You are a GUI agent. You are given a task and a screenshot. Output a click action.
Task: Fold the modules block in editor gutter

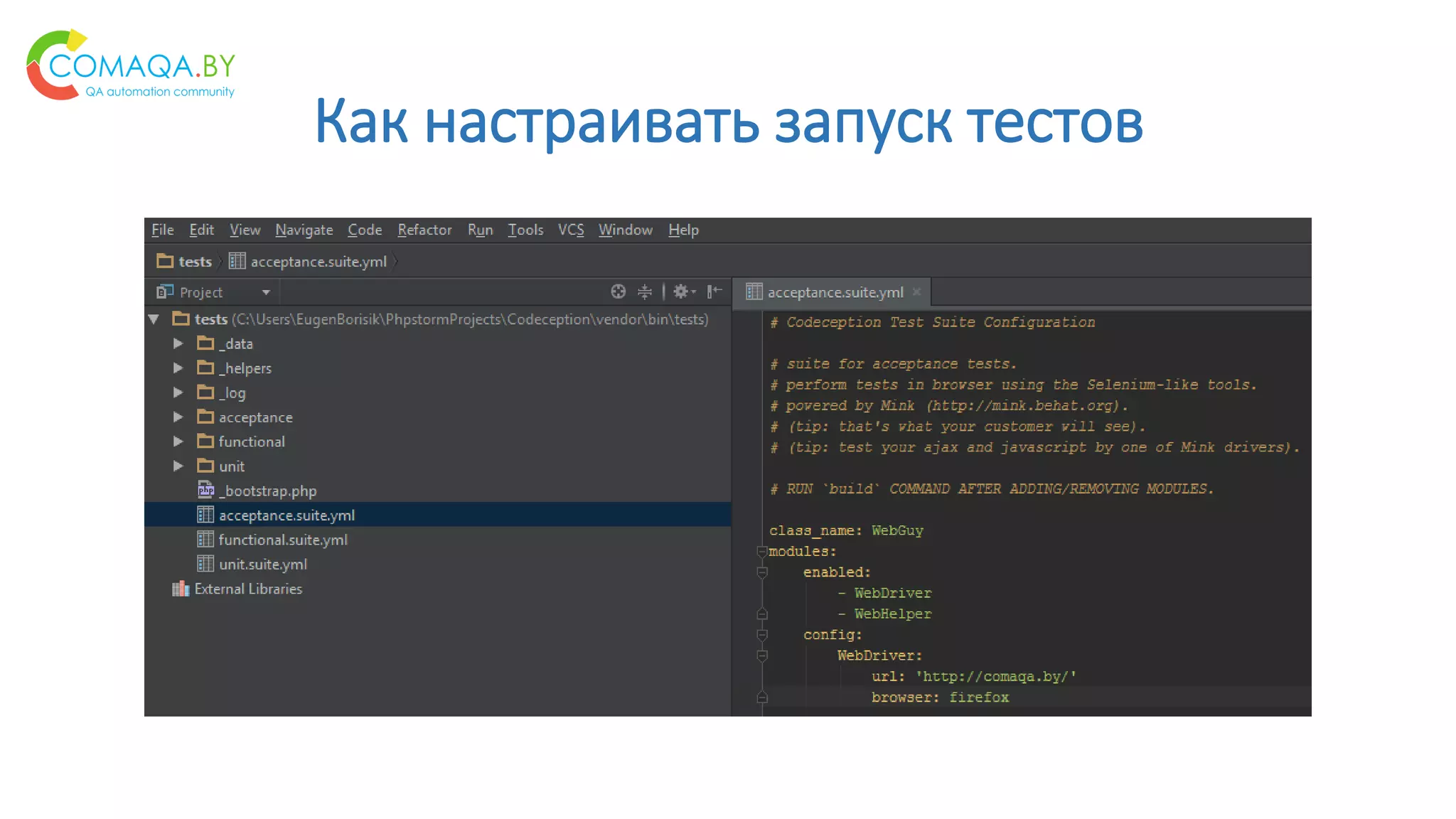762,552
